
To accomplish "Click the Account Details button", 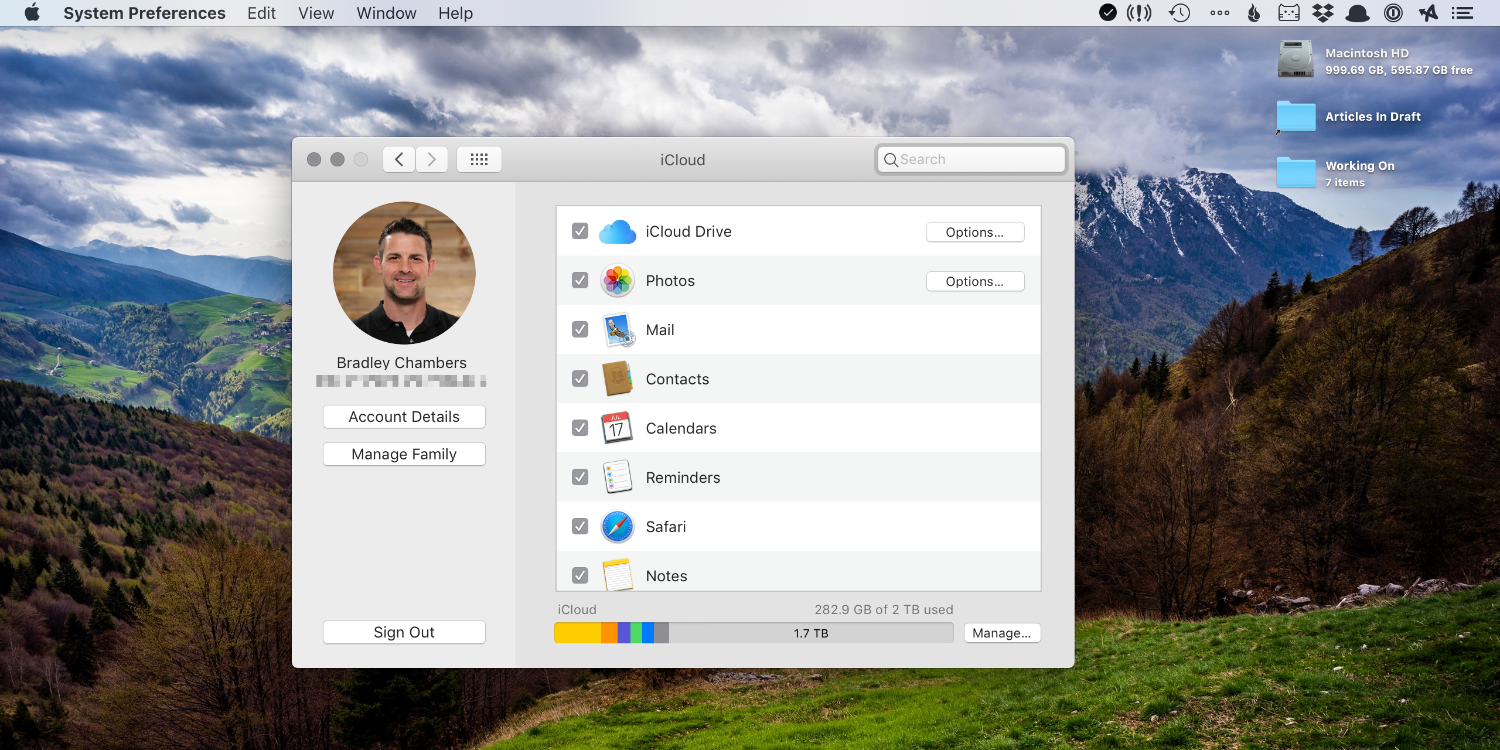I will click(404, 417).
